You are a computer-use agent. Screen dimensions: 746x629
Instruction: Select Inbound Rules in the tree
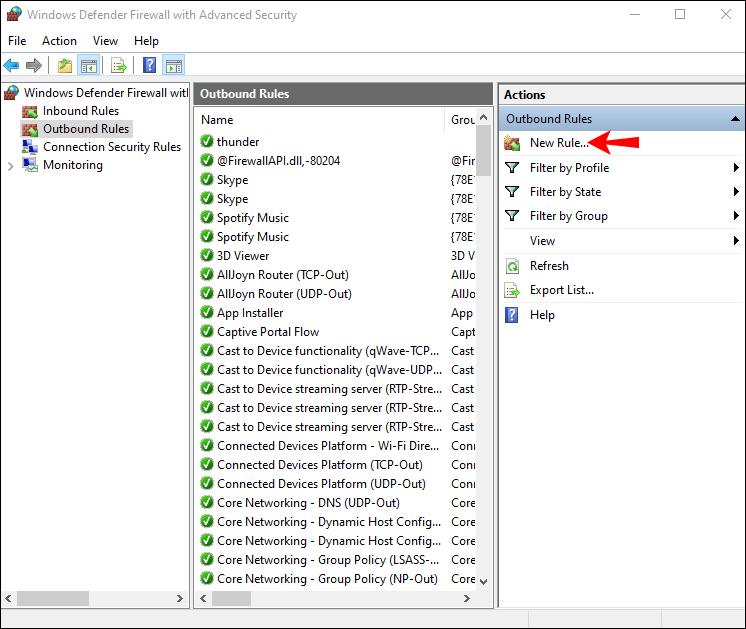click(x=81, y=111)
